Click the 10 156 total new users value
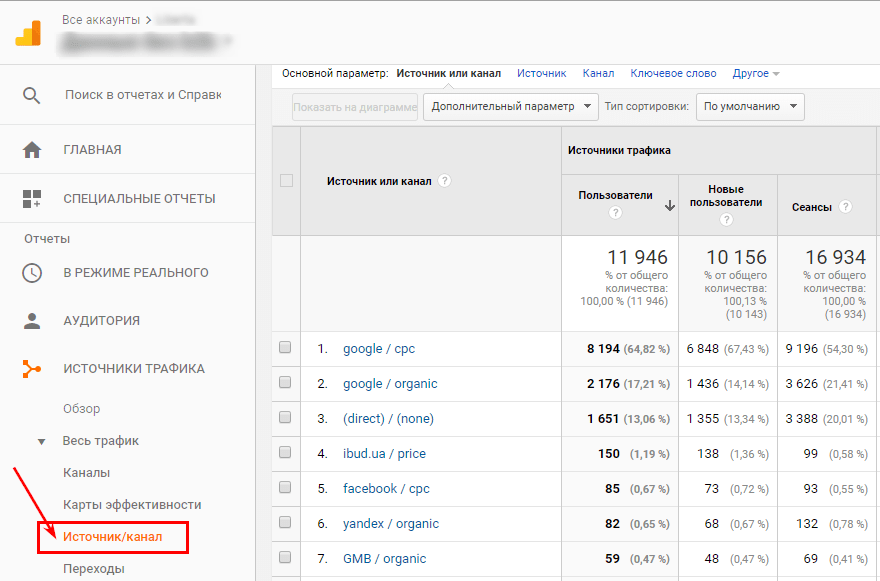This screenshot has width=880, height=581. 736,257
